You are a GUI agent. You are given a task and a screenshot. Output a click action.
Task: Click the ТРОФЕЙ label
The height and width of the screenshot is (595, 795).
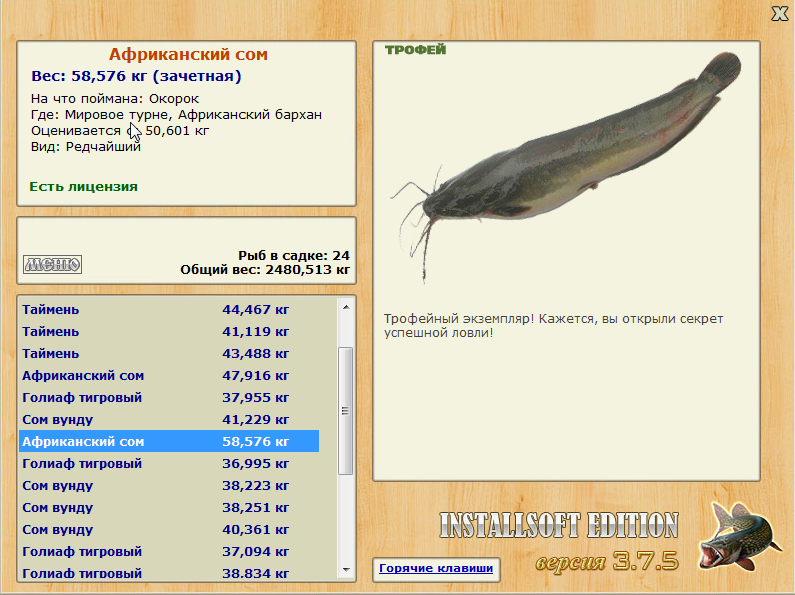[415, 50]
